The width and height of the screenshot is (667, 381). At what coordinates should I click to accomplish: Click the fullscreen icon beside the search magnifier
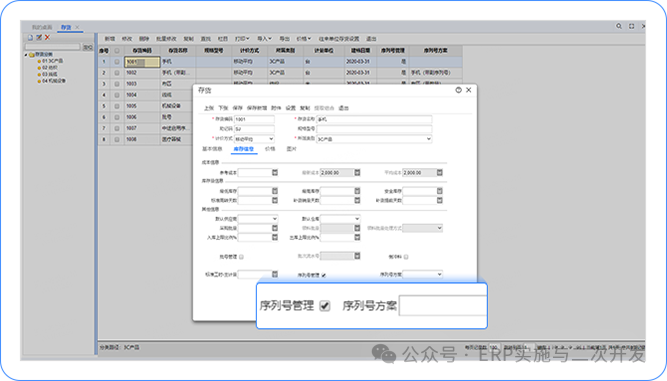tap(632, 26)
